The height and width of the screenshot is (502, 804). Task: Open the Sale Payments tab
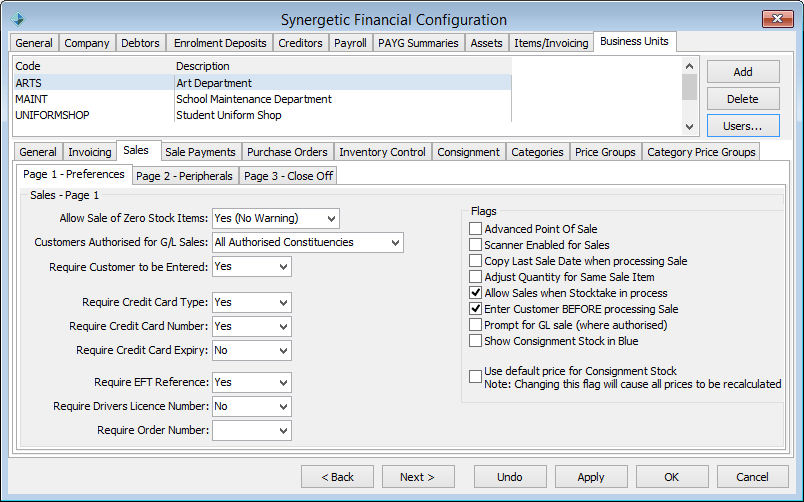click(x=200, y=152)
